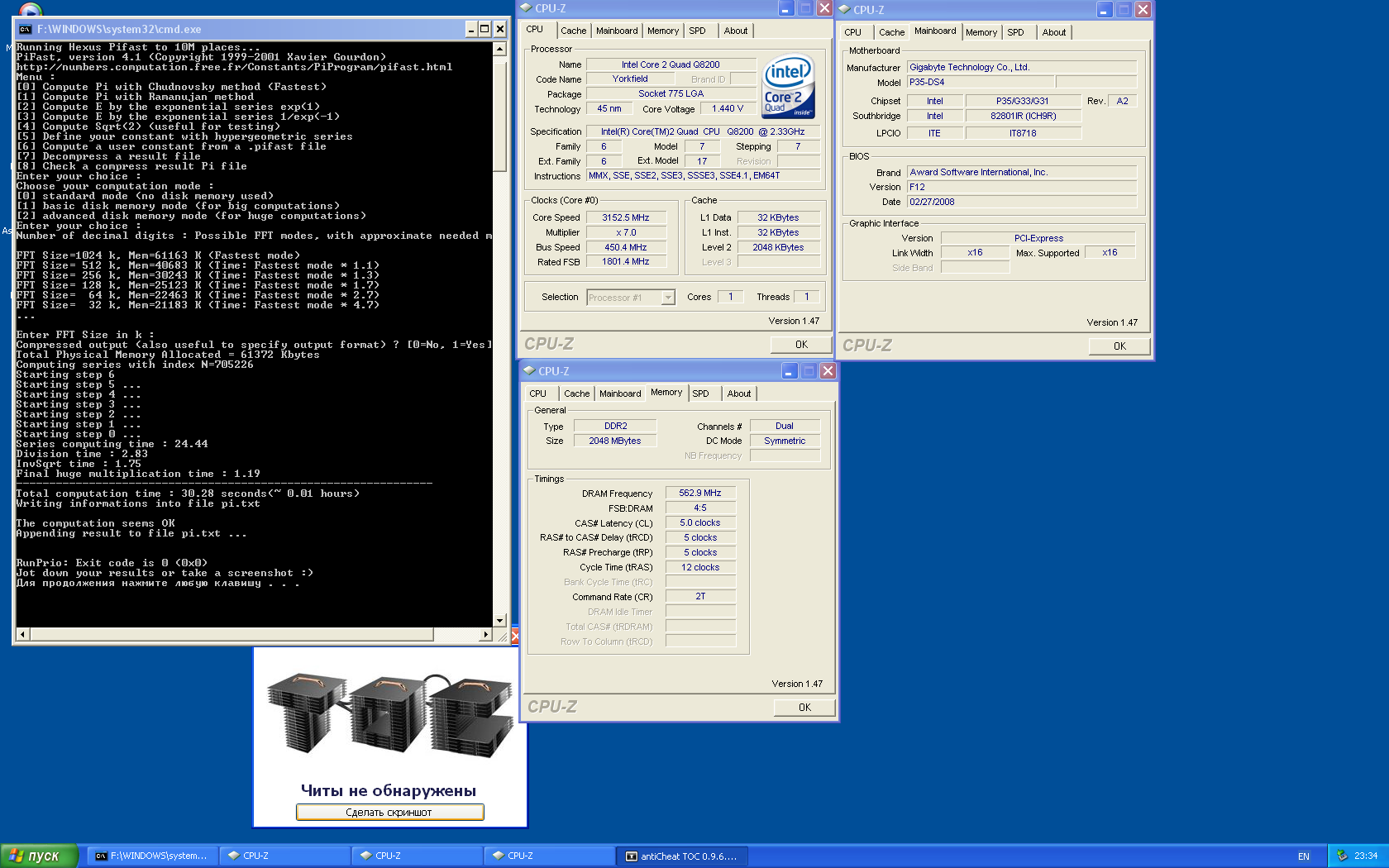Click FSB:DRAM ratio value 4:5
This screenshot has width=1389, height=868.
pos(700,508)
